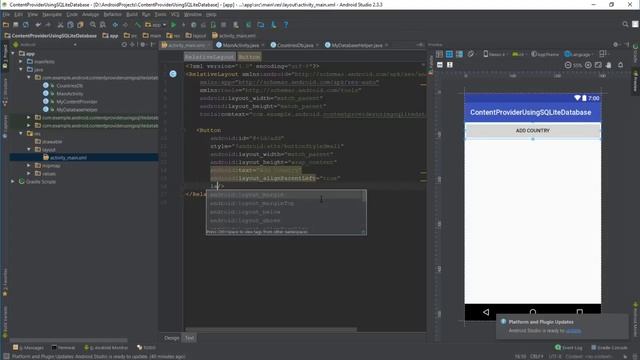Click the Make Project build icon

pyautogui.click(x=138, y=25)
